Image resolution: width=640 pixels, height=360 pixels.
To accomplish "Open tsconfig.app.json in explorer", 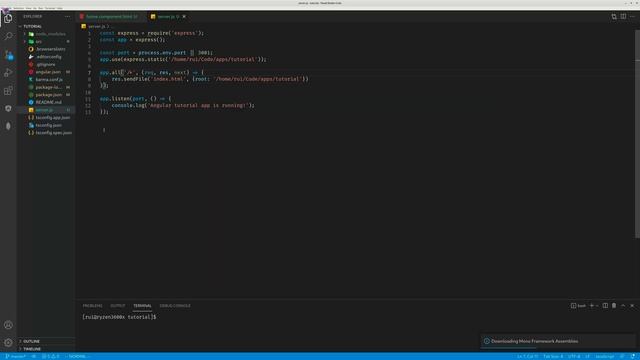I will pos(47,118).
